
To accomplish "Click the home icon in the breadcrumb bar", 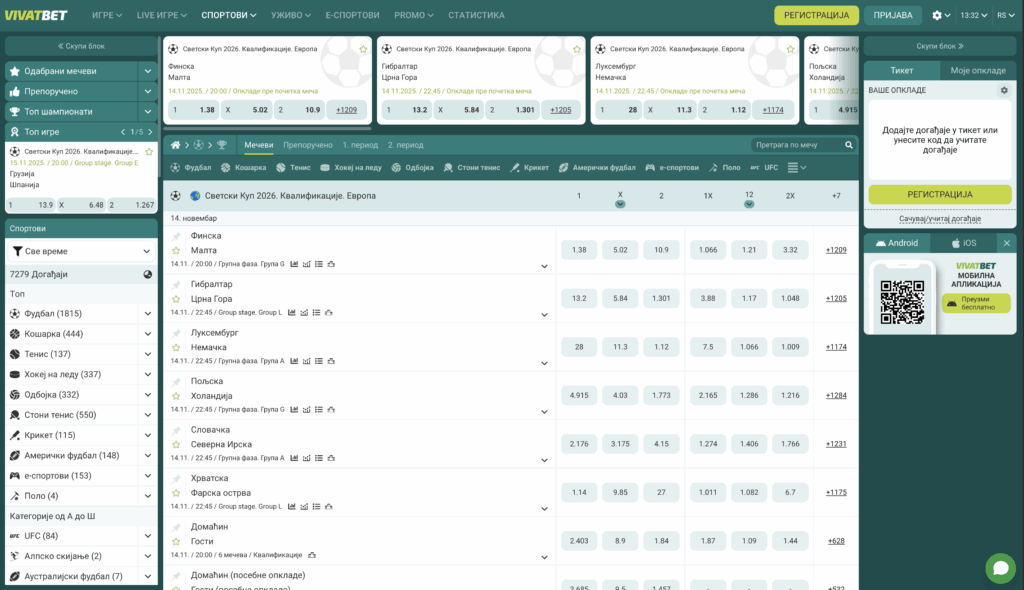I will point(175,145).
